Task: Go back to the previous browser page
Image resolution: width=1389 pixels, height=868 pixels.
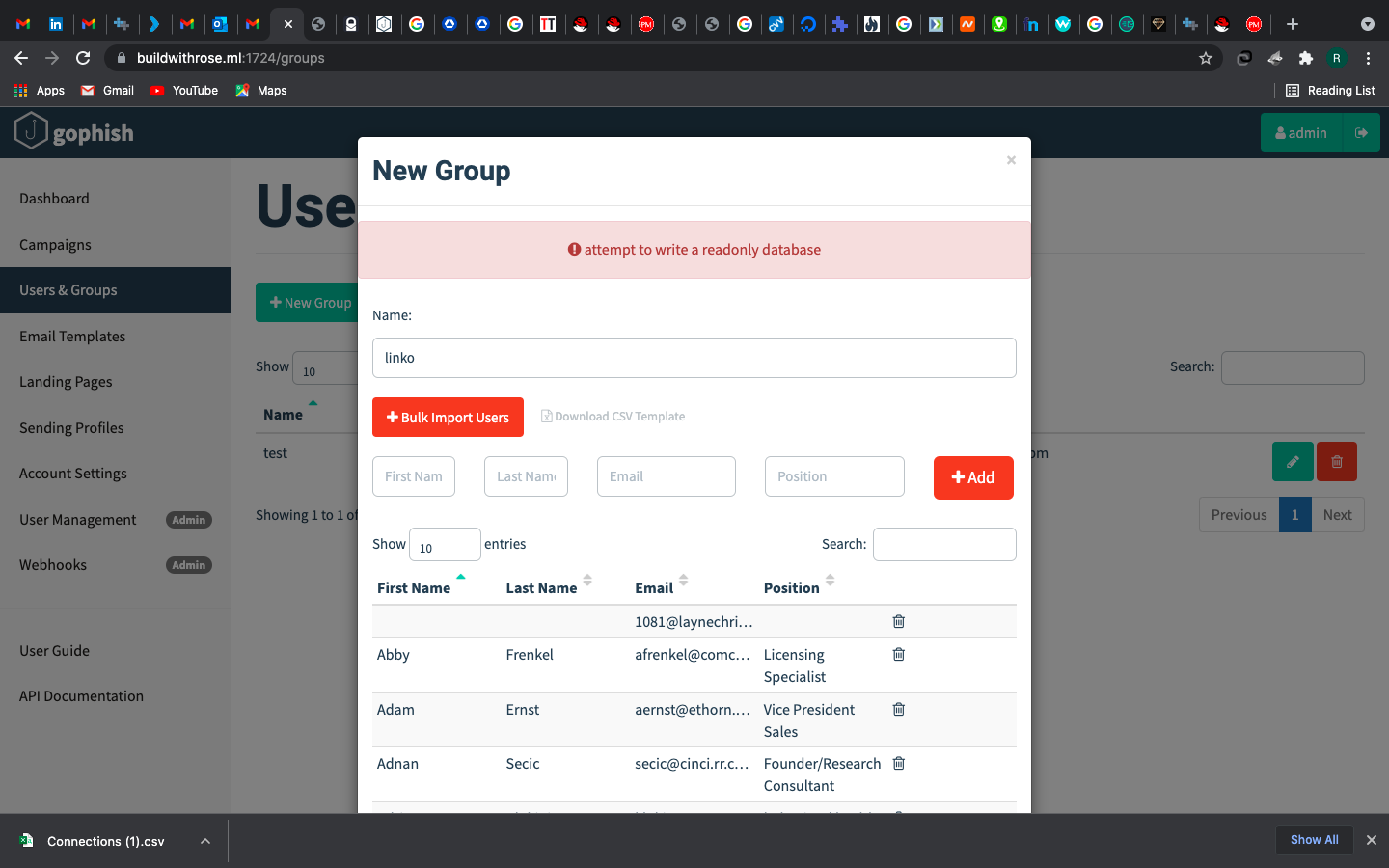Action: click(21, 58)
